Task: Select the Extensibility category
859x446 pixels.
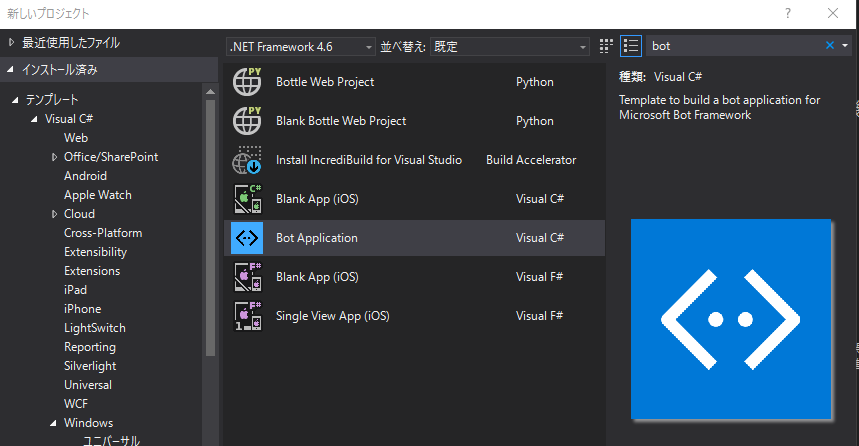Action: pos(95,252)
